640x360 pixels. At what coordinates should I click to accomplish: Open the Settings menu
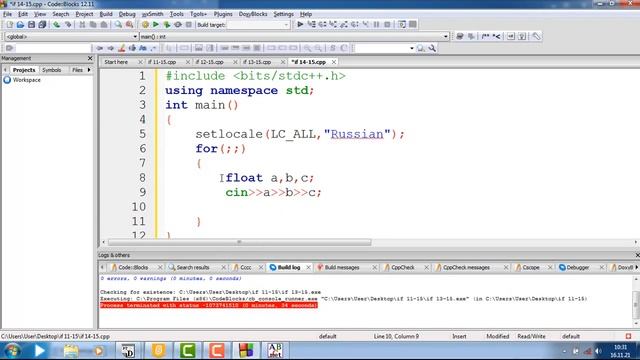pos(283,14)
